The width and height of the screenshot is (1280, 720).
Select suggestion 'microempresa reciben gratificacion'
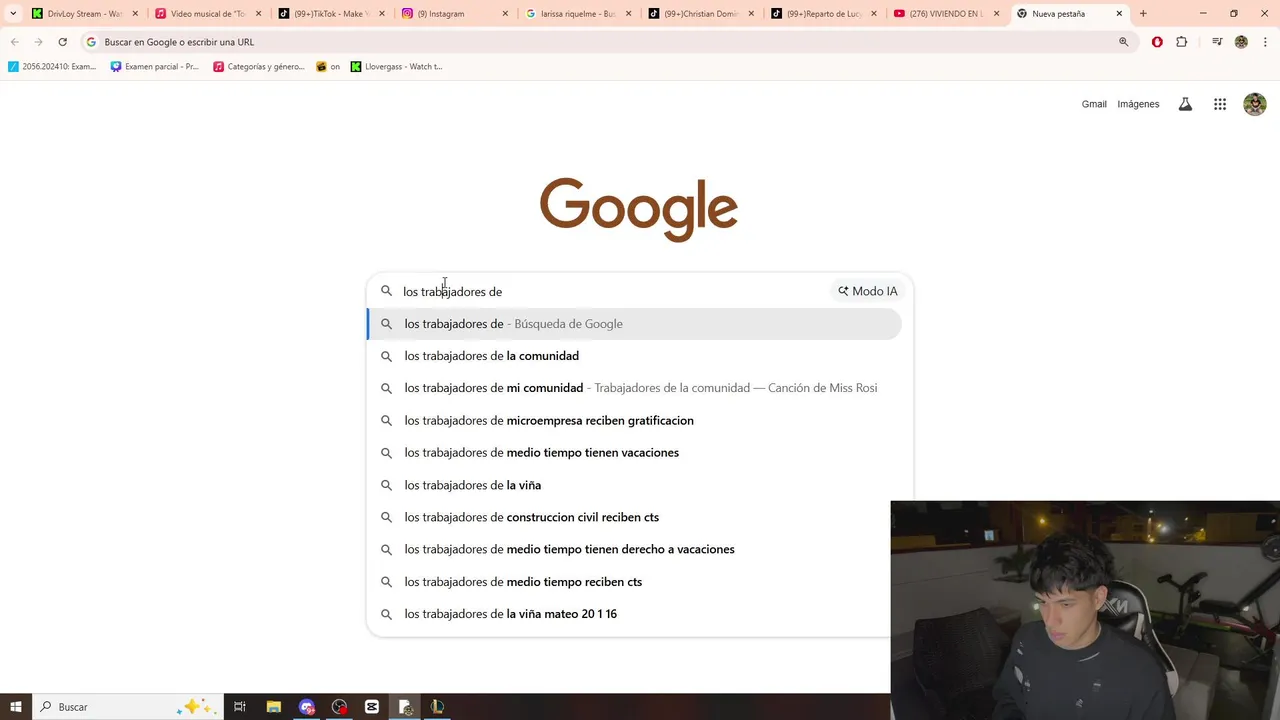[x=634, y=420]
